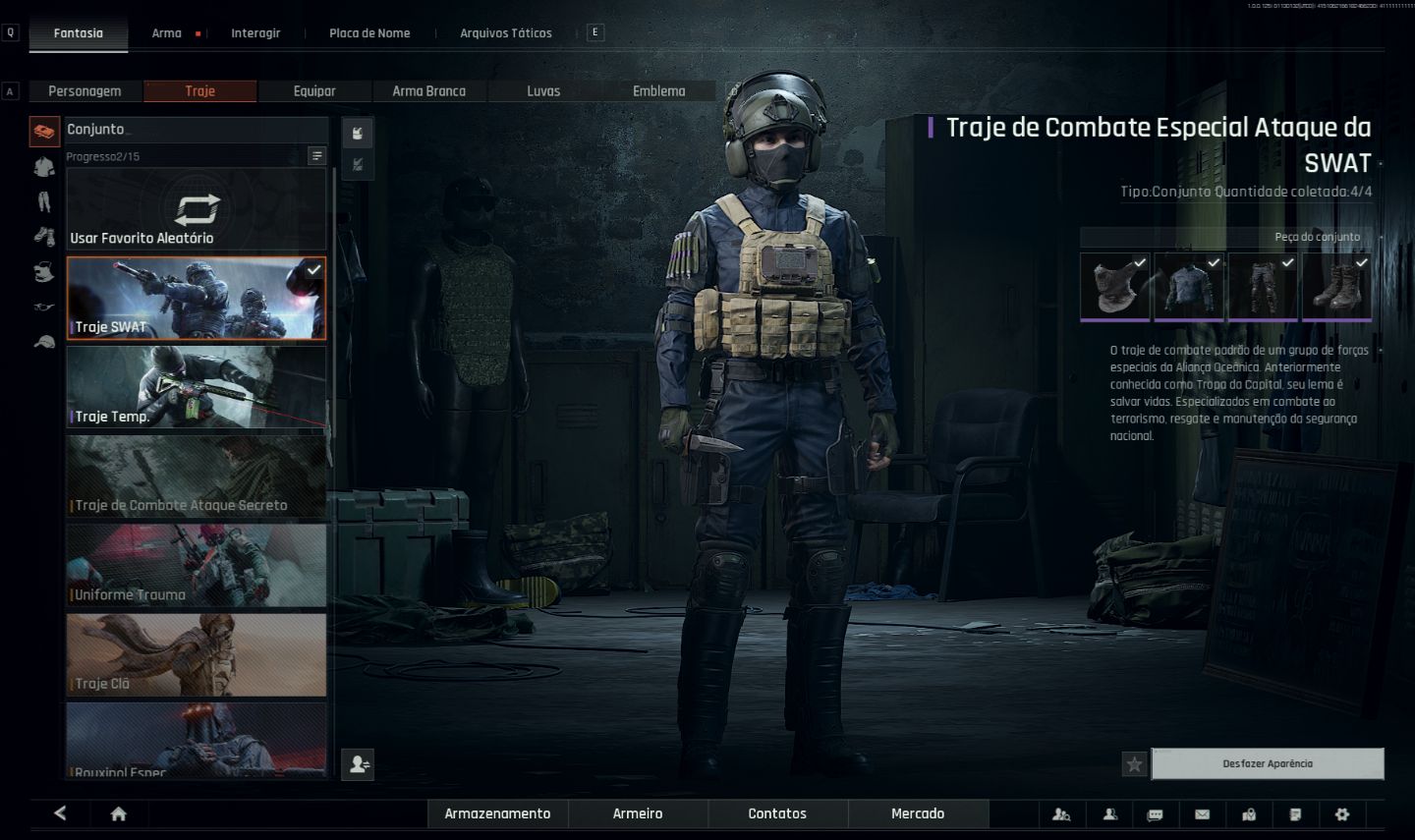Open the Placa de Nome tab
The width and height of the screenshot is (1415, 840).
click(369, 33)
